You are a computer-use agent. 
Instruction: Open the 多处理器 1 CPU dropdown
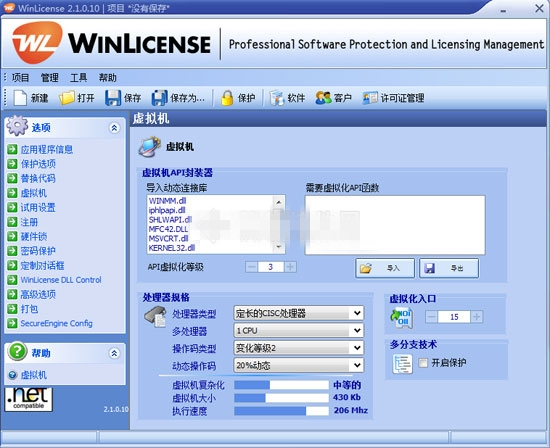tap(299, 330)
